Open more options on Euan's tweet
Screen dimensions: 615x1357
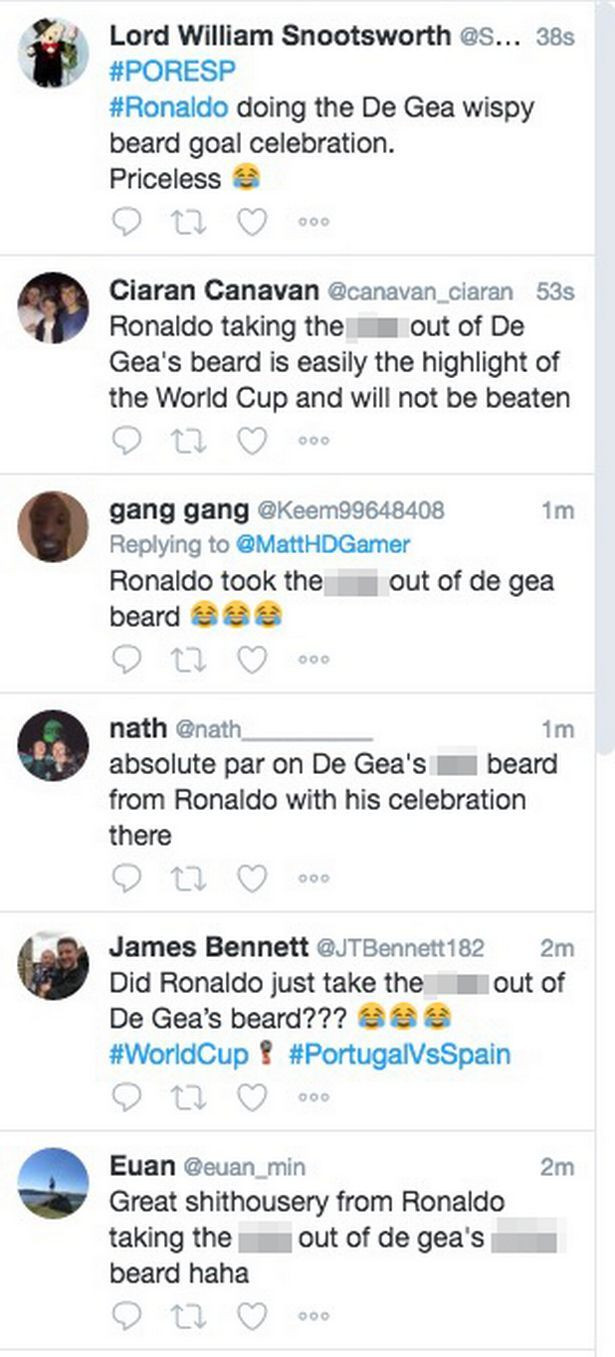click(x=313, y=1316)
